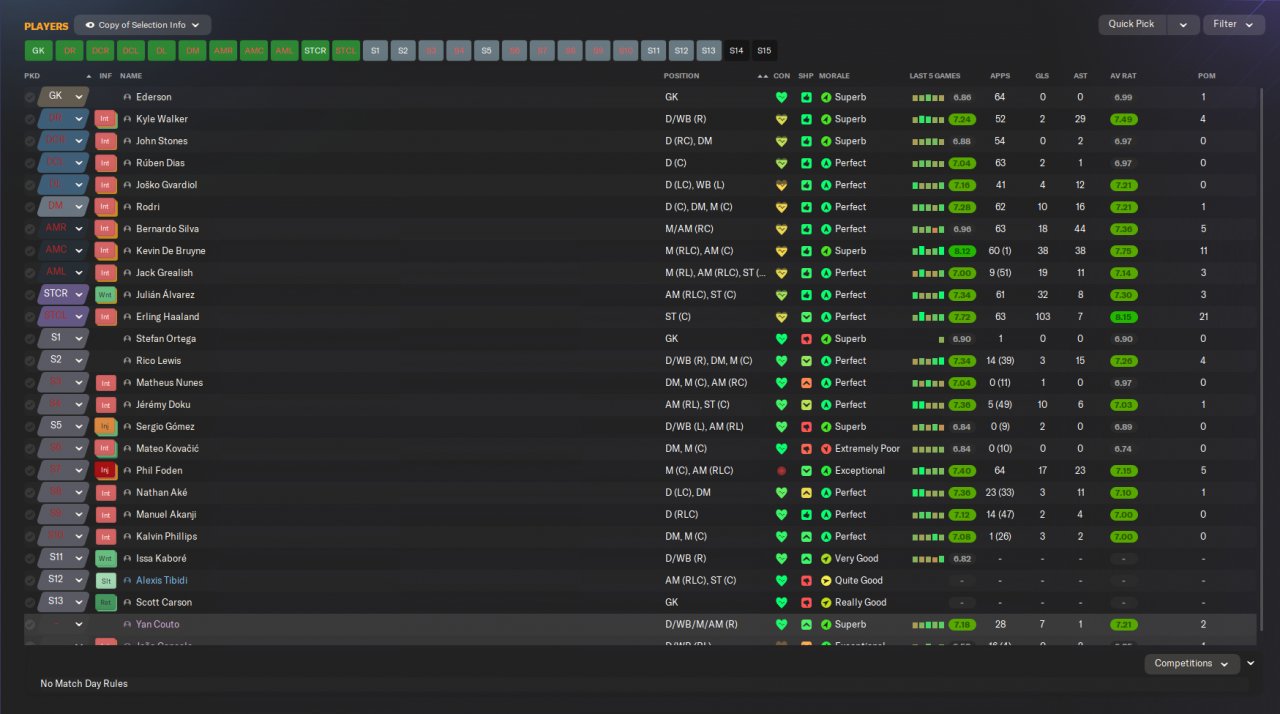Click Ederson's condition heart icon
The image size is (1280, 714).
tap(781, 97)
